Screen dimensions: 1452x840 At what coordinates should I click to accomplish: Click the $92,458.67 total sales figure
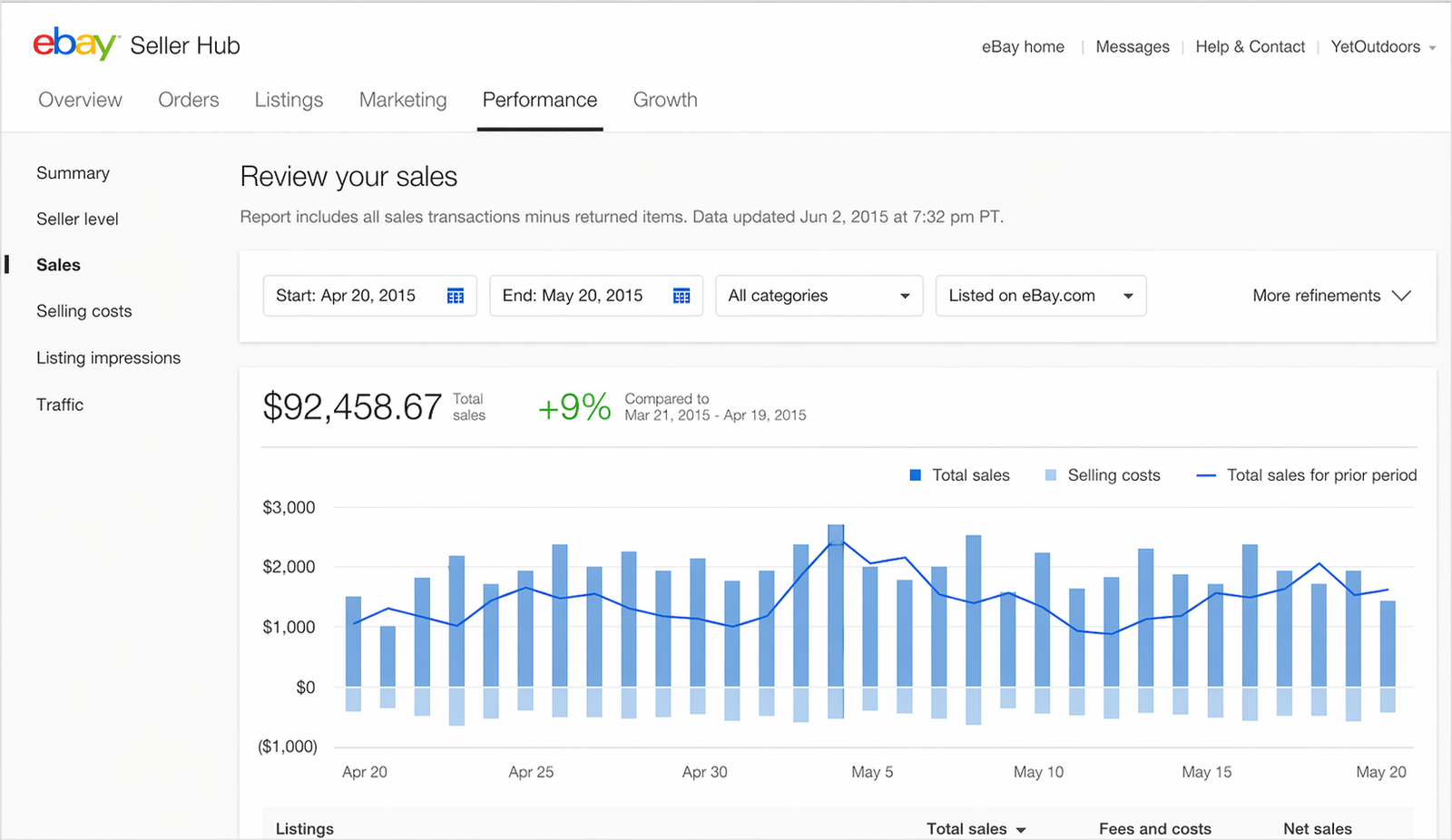352,407
